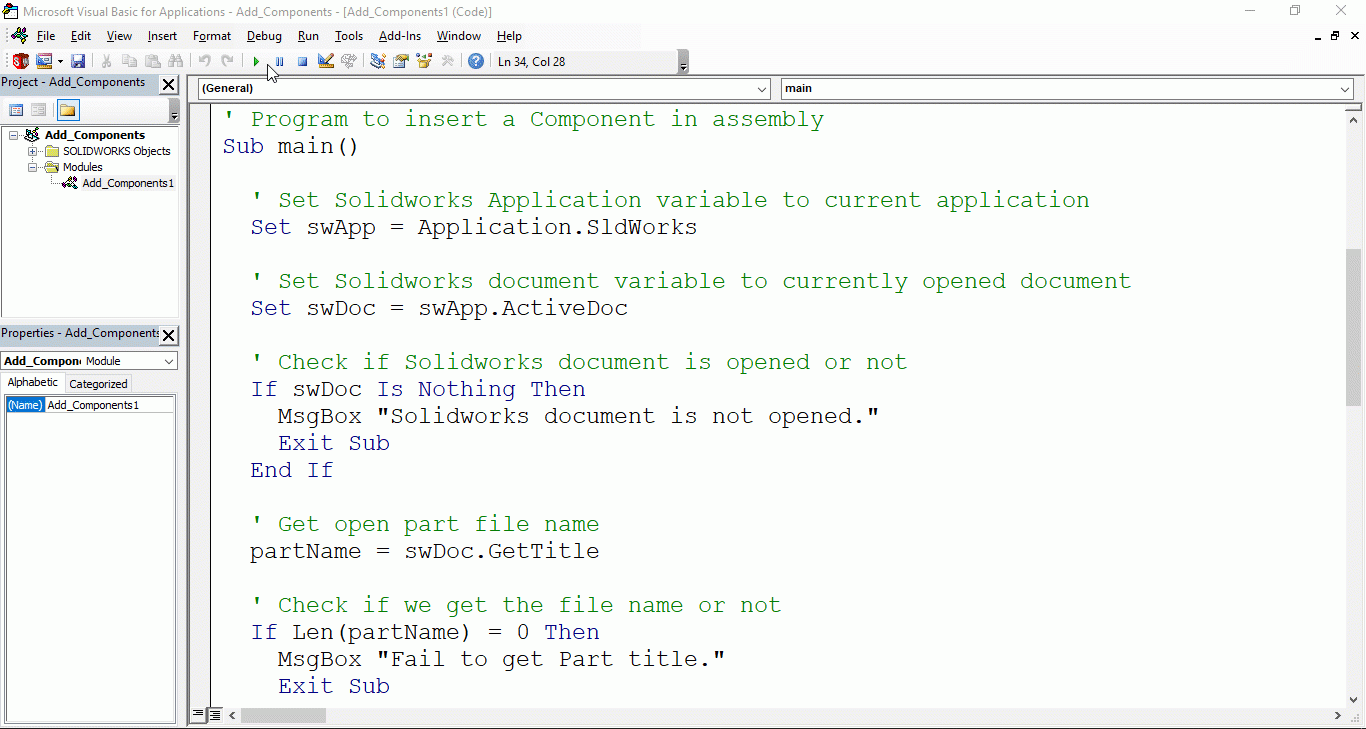1366x729 pixels.
Task: Open the Object Browser icon
Action: [x=424, y=61]
